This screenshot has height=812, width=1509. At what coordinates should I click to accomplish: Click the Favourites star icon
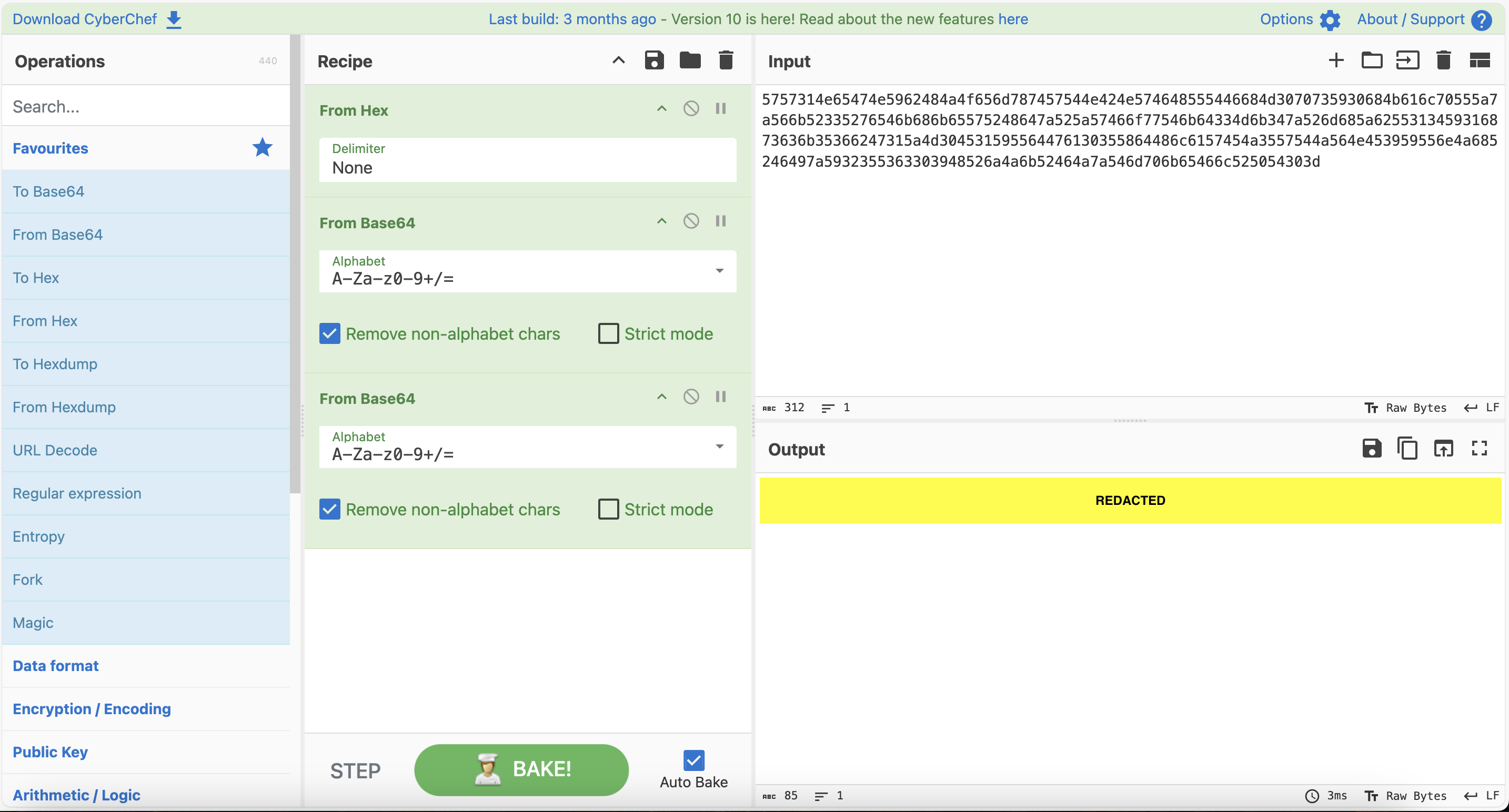(x=263, y=148)
